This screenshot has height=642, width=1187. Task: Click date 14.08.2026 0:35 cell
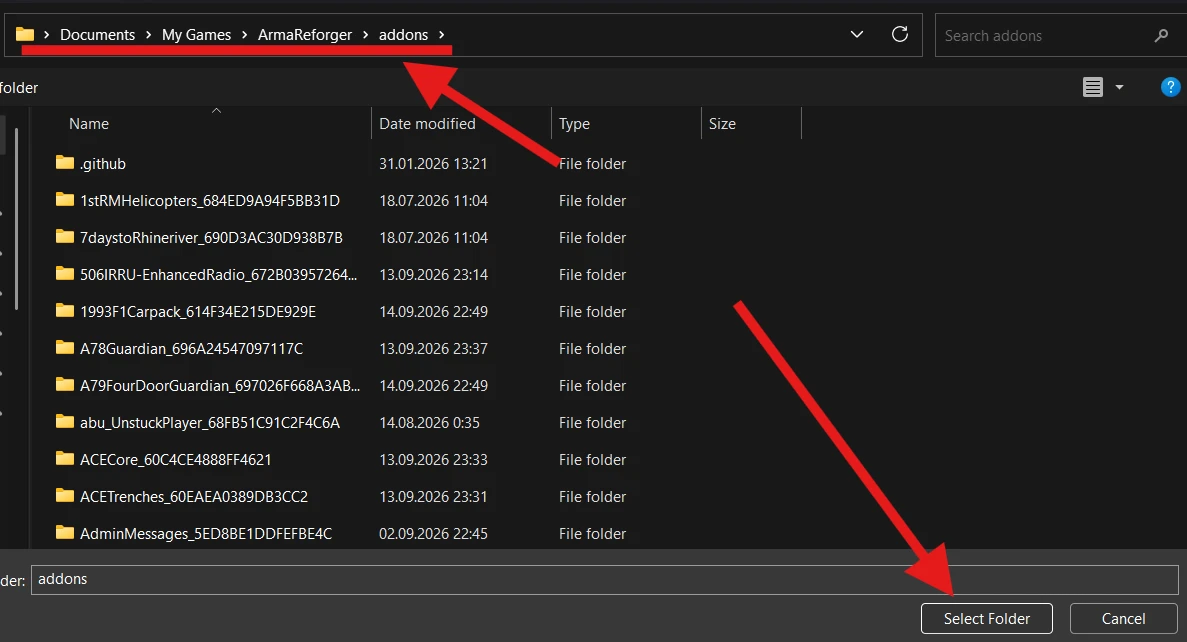point(429,423)
